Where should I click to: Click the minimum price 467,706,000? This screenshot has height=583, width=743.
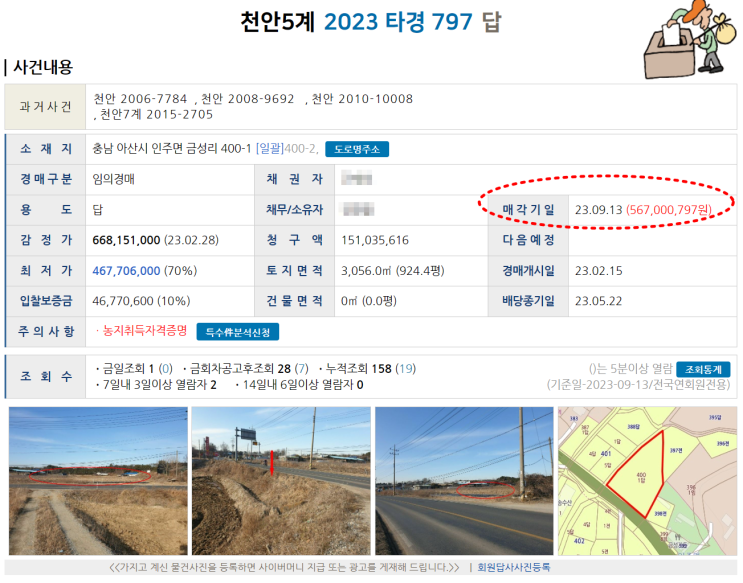tap(126, 271)
